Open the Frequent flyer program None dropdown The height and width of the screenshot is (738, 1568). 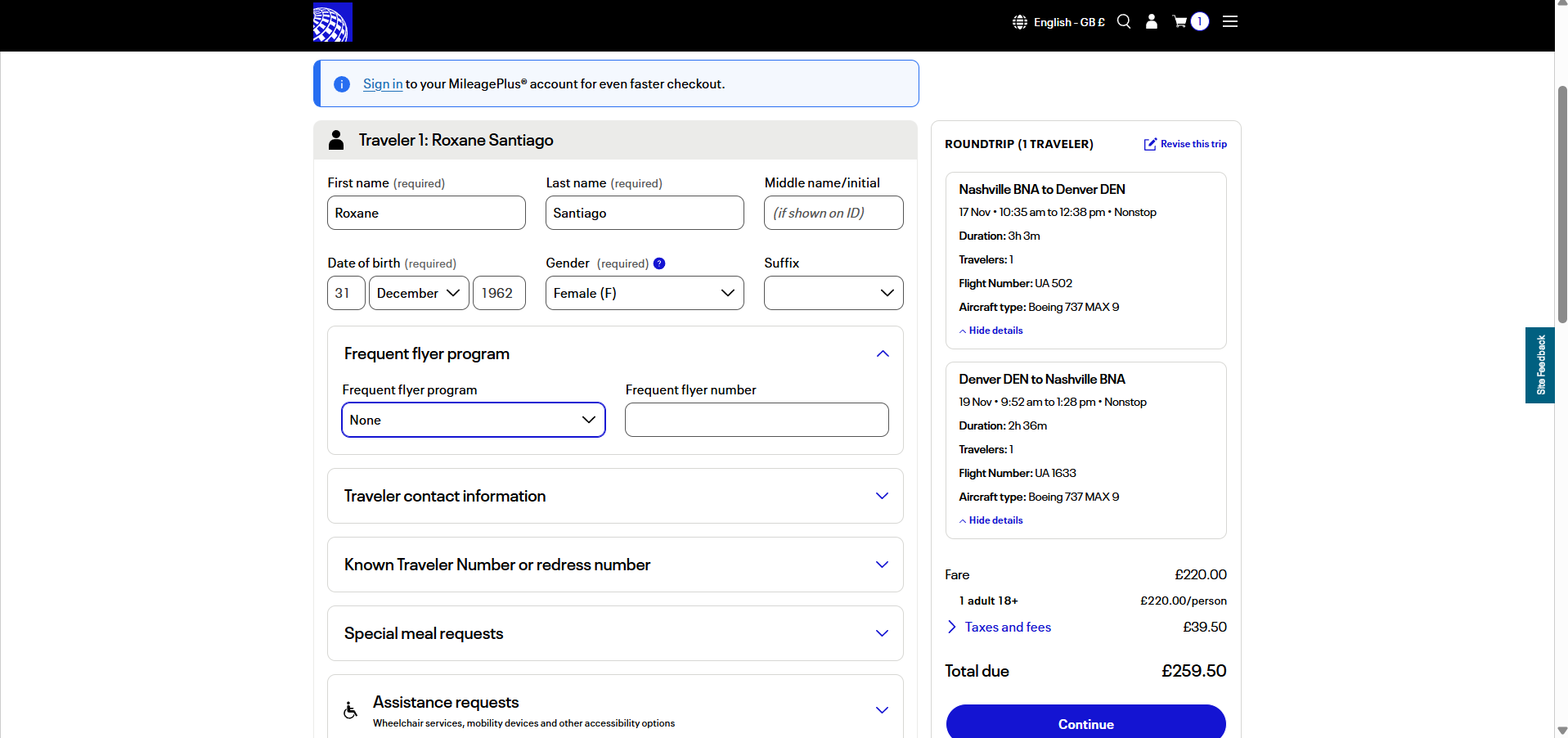coord(473,420)
